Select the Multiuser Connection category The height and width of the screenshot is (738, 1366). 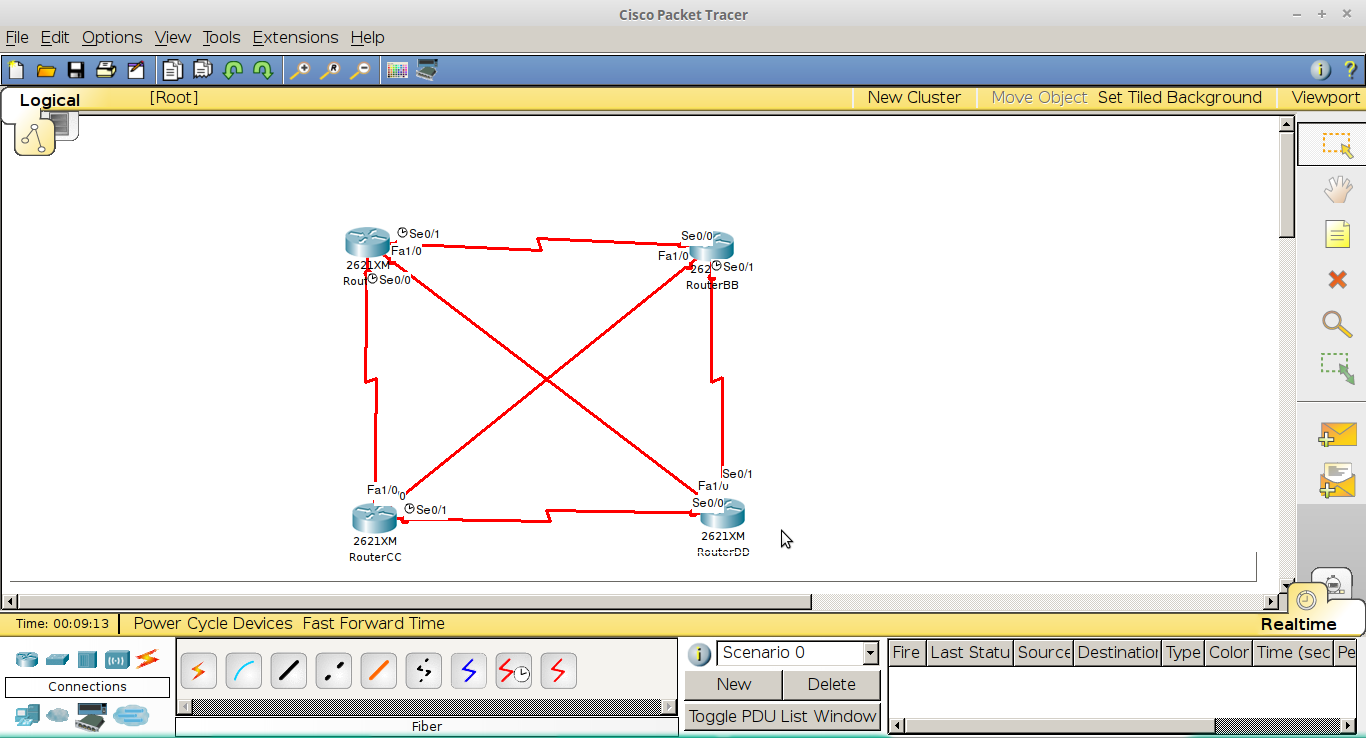click(x=130, y=716)
